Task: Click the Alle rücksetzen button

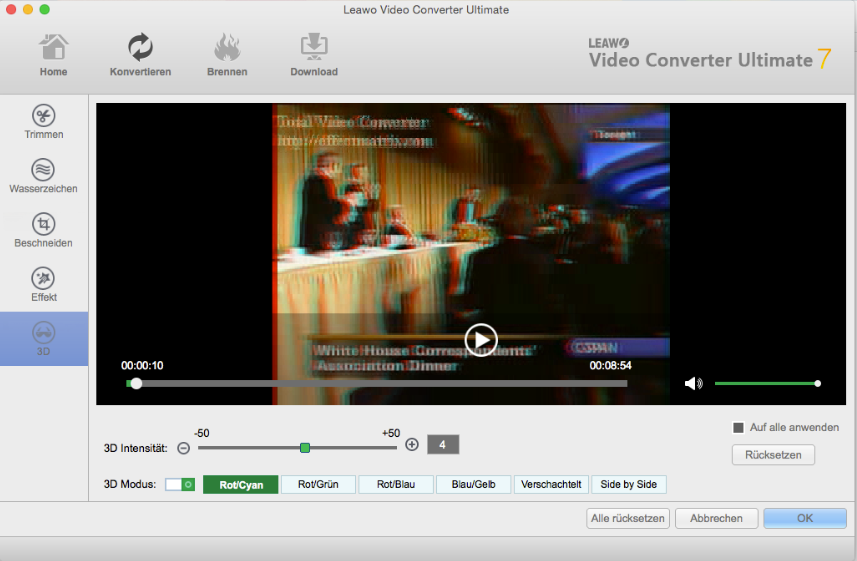Action: [627, 518]
